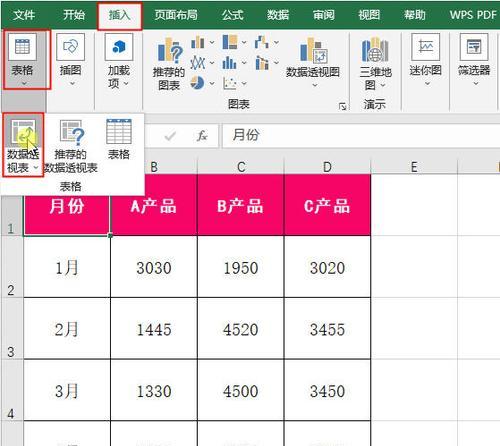This screenshot has width=500, height=446.
Task: Switch to the 页面布局 tab
Action: (176, 15)
